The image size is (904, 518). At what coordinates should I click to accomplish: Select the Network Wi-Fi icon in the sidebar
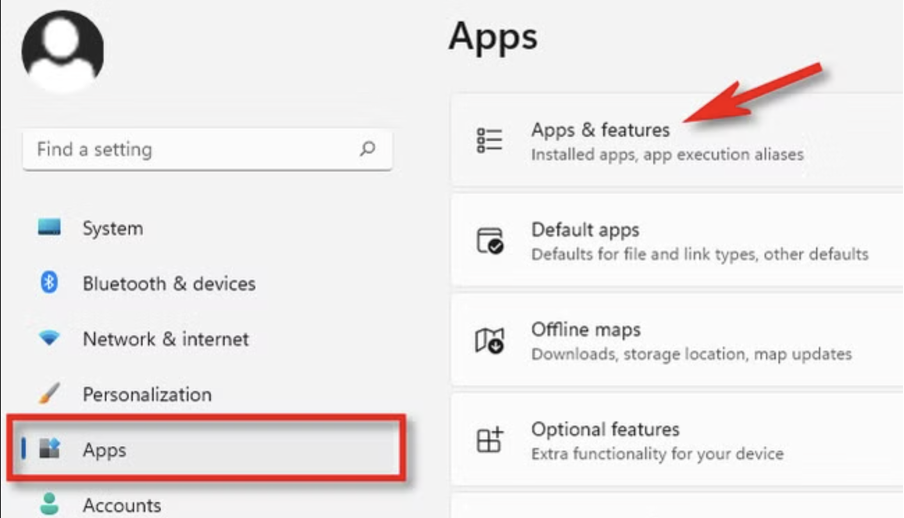tap(49, 339)
